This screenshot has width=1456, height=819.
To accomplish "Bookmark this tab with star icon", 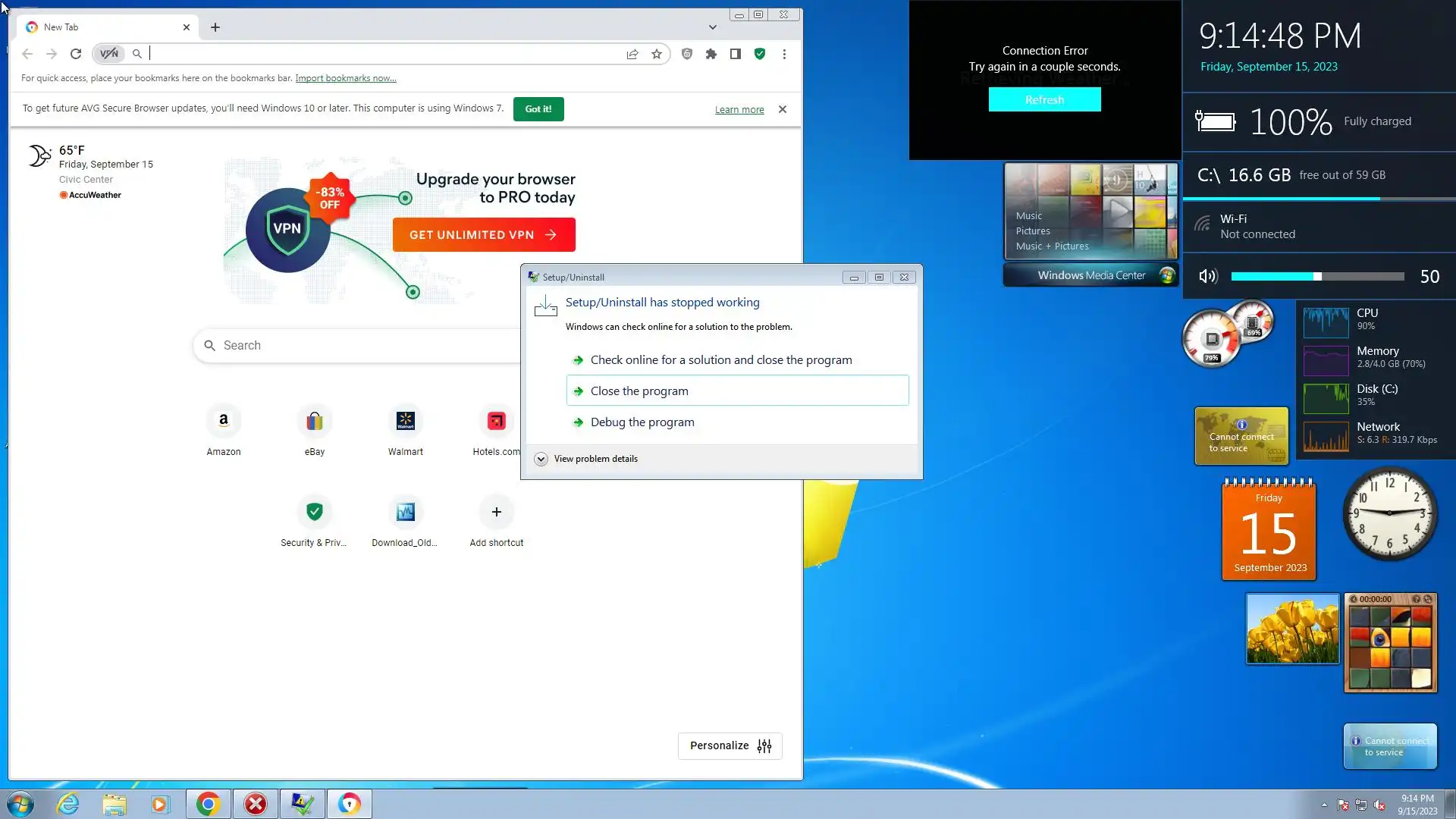I will (x=657, y=54).
